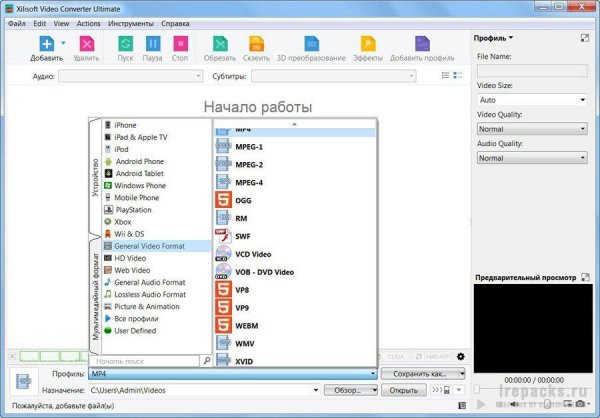Select the RM format entry
This screenshot has height=418, width=600.
[x=295, y=218]
